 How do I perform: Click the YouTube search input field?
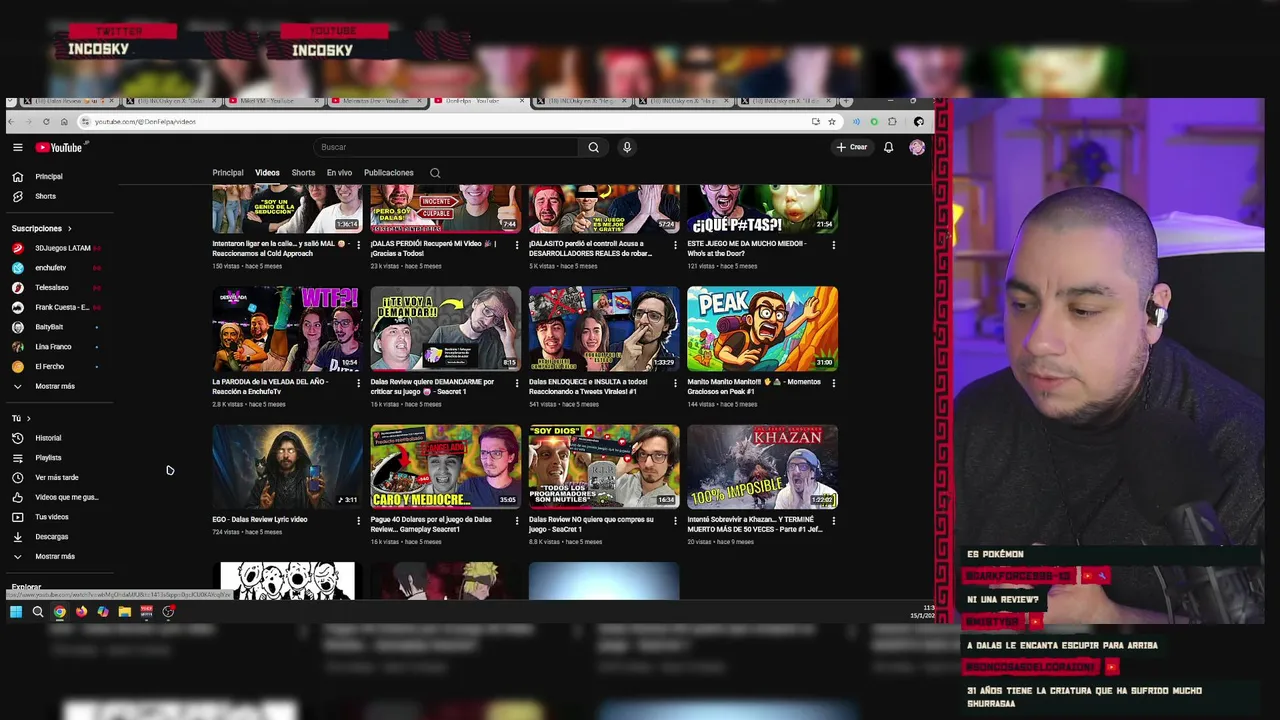(x=445, y=147)
